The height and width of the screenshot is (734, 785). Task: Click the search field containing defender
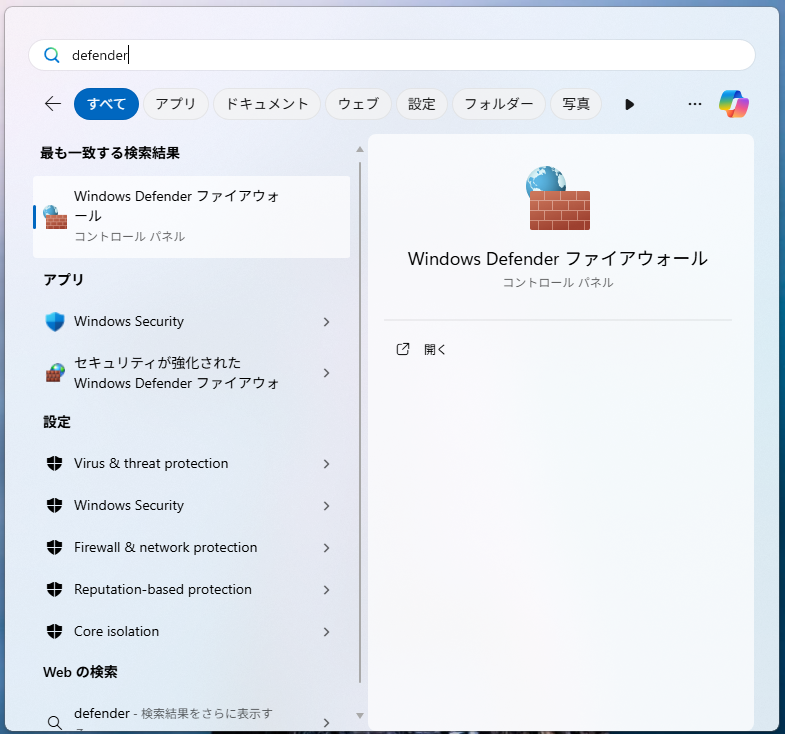pyautogui.click(x=391, y=55)
